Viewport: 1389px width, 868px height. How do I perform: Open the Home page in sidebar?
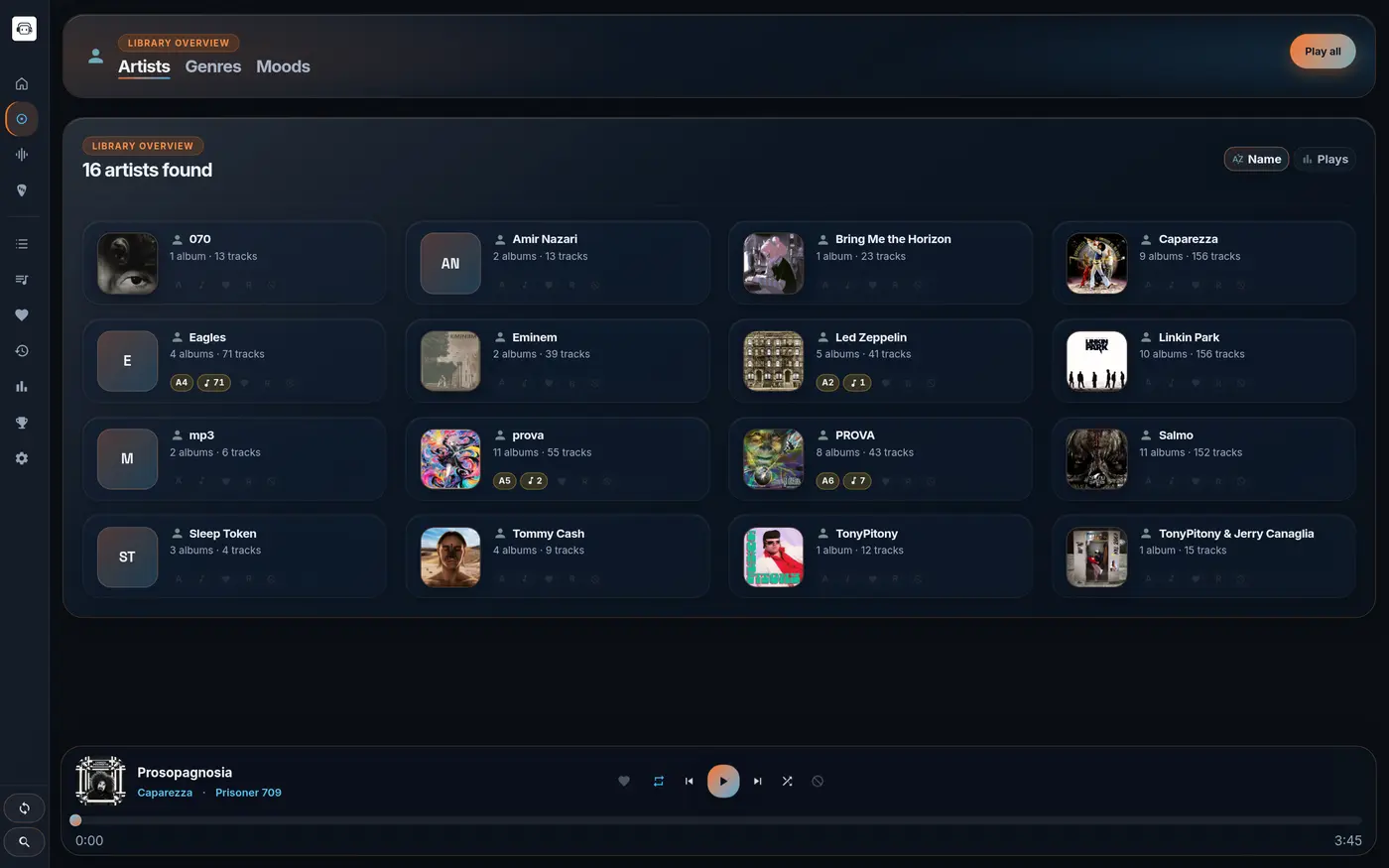click(x=22, y=83)
